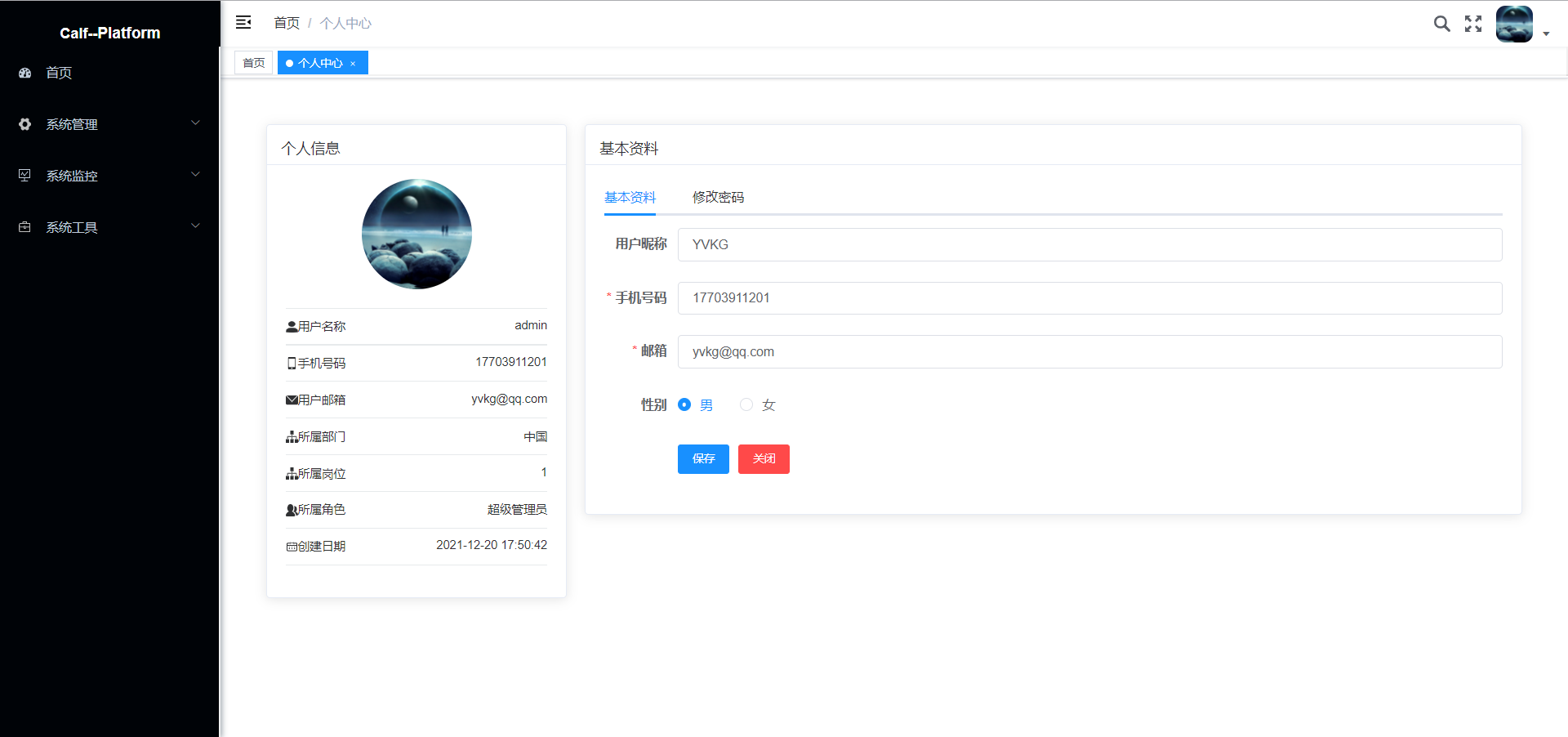
Task: Toggle the sidebar collapse hamburger icon
Action: click(243, 23)
